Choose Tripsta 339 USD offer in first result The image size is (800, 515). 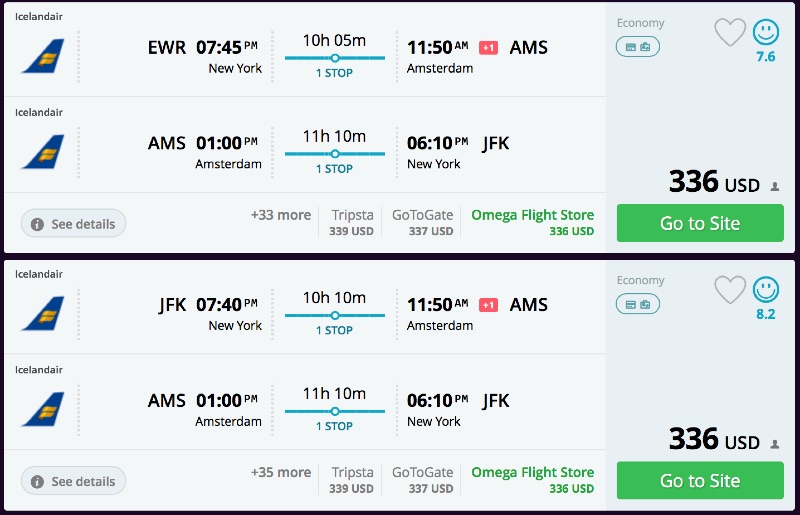[x=352, y=222]
